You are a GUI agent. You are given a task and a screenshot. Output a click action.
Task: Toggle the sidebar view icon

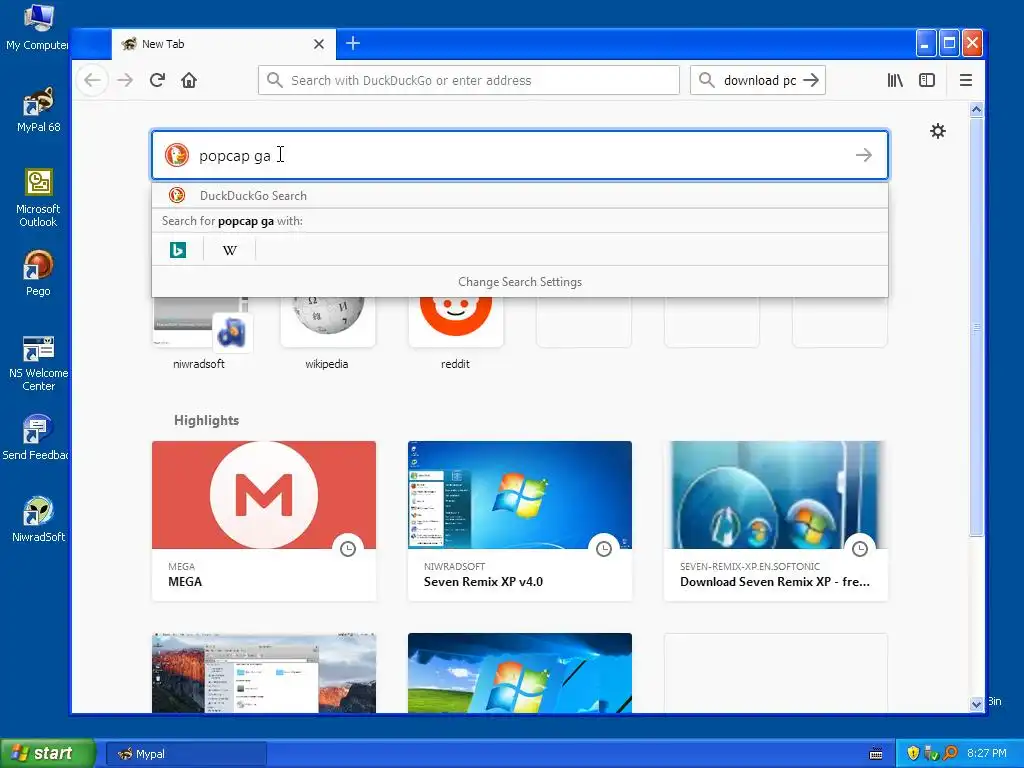(x=927, y=80)
